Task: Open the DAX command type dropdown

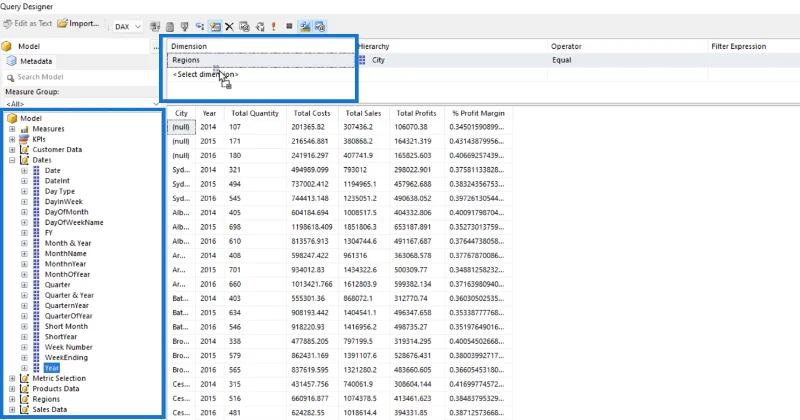Action: (128, 27)
